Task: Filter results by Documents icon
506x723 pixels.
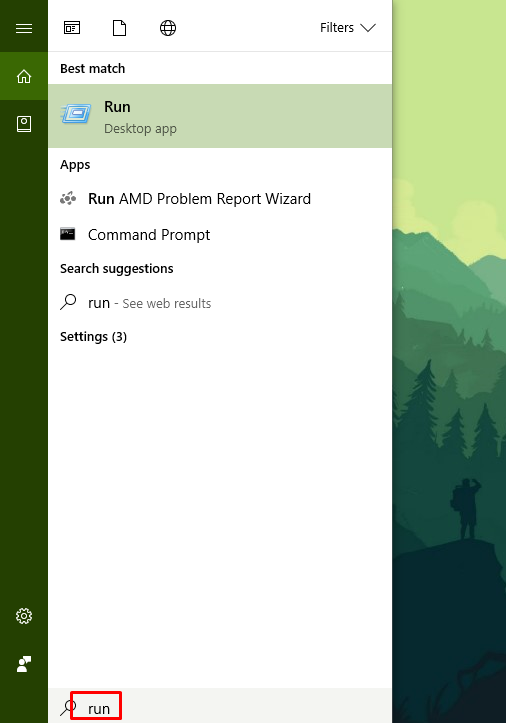Action: tap(119, 28)
